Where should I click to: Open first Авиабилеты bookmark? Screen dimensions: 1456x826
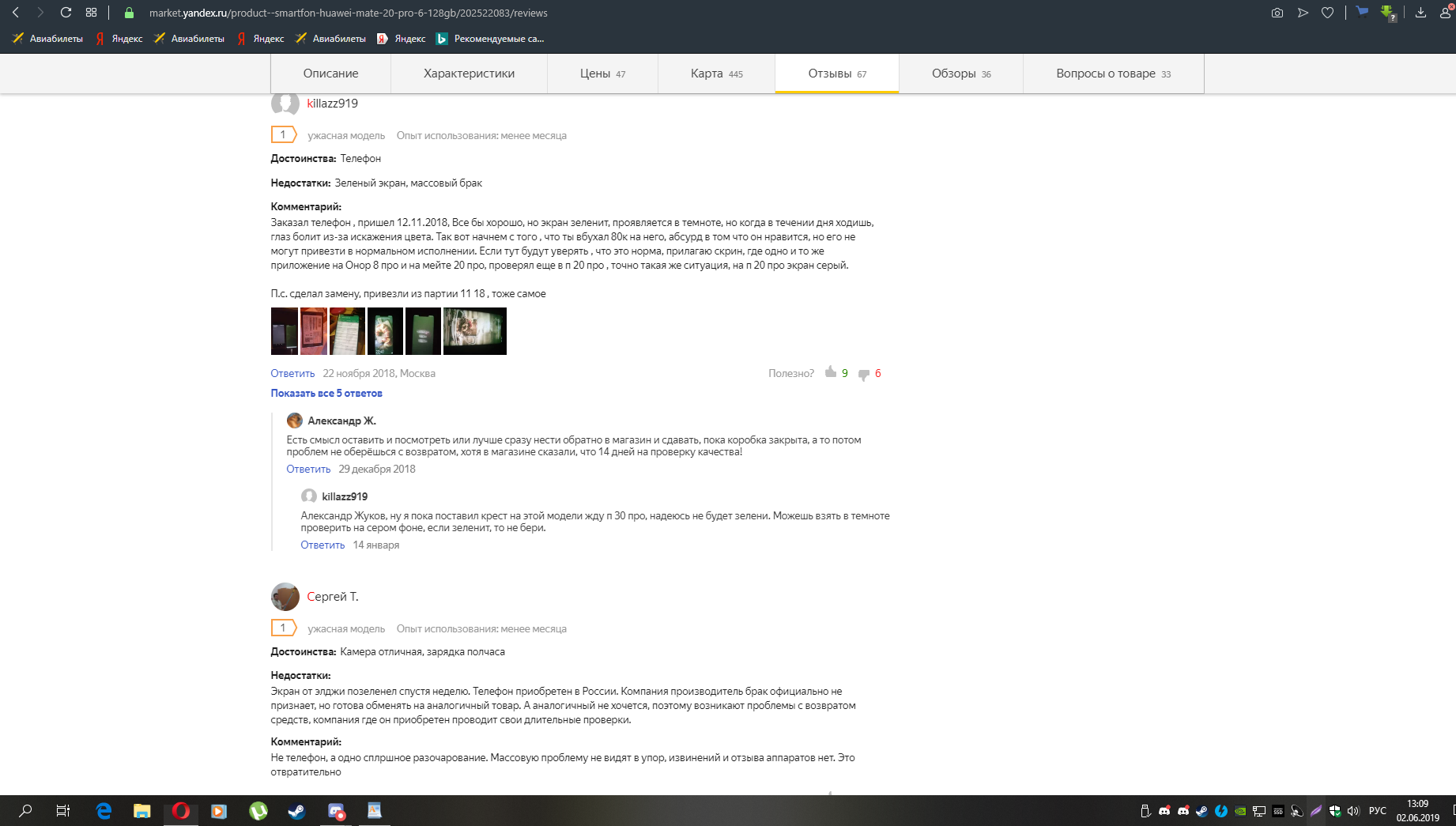pyautogui.click(x=48, y=39)
